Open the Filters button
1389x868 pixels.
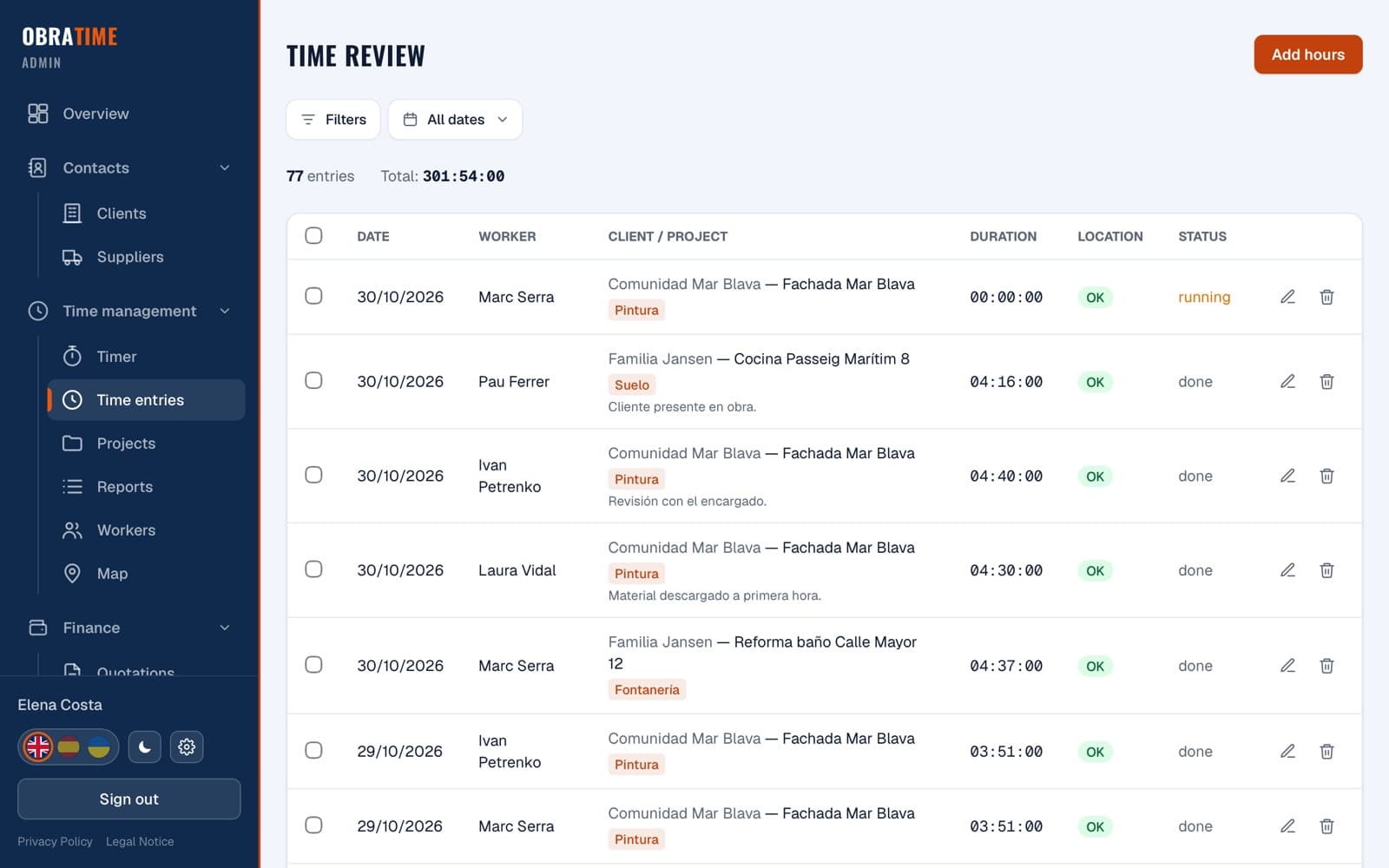(x=333, y=120)
